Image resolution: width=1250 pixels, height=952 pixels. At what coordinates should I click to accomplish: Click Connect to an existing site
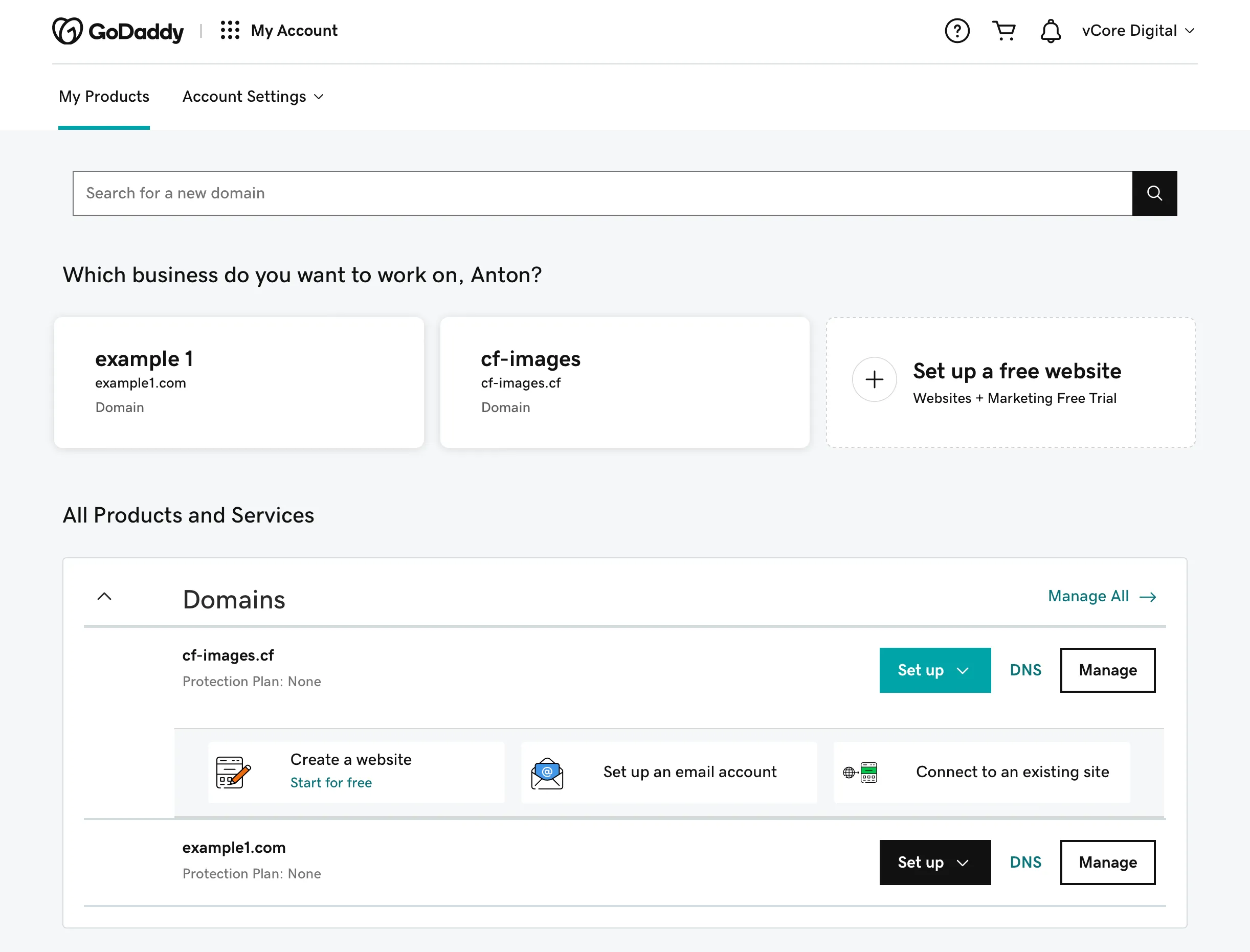(982, 773)
